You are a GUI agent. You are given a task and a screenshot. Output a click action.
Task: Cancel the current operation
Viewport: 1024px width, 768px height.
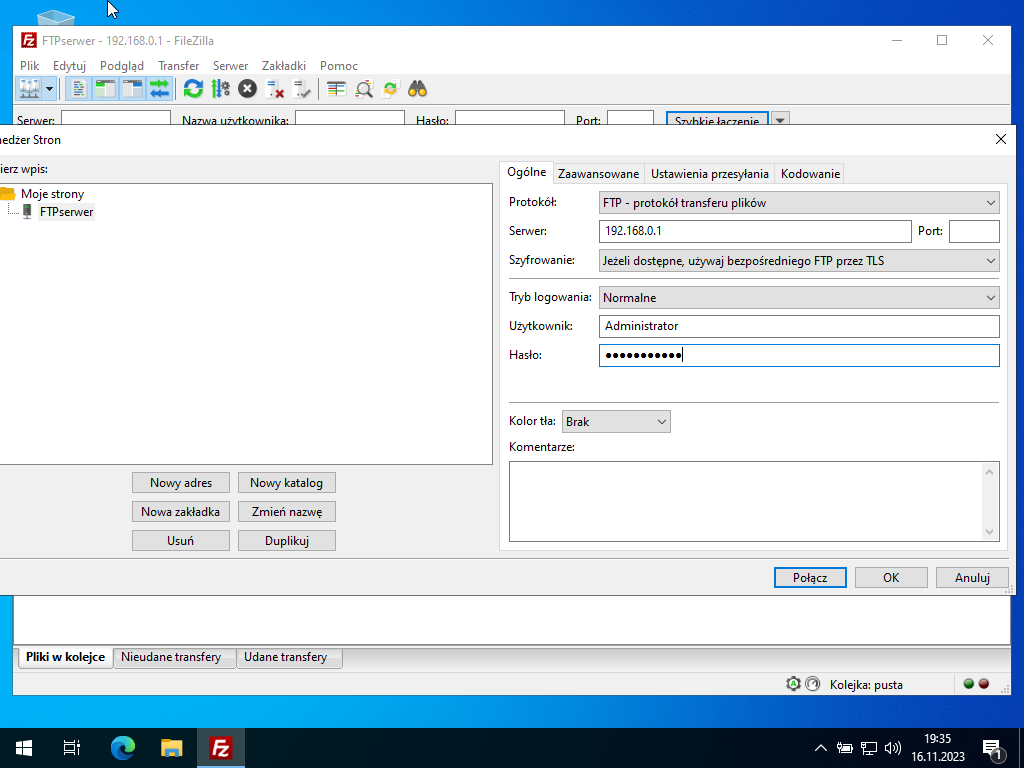(248, 89)
